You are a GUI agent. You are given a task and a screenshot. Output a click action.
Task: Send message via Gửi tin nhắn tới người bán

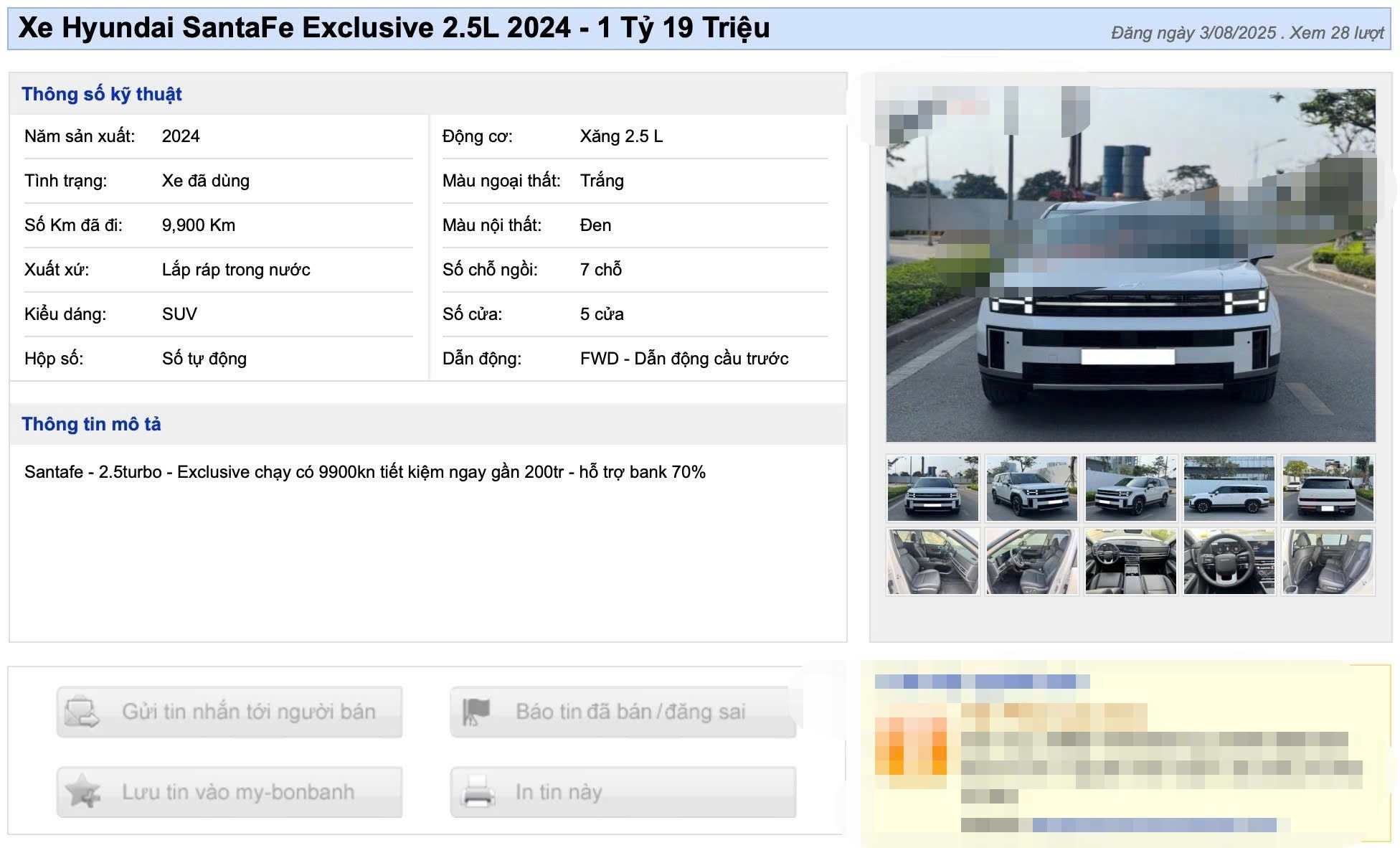[230, 712]
